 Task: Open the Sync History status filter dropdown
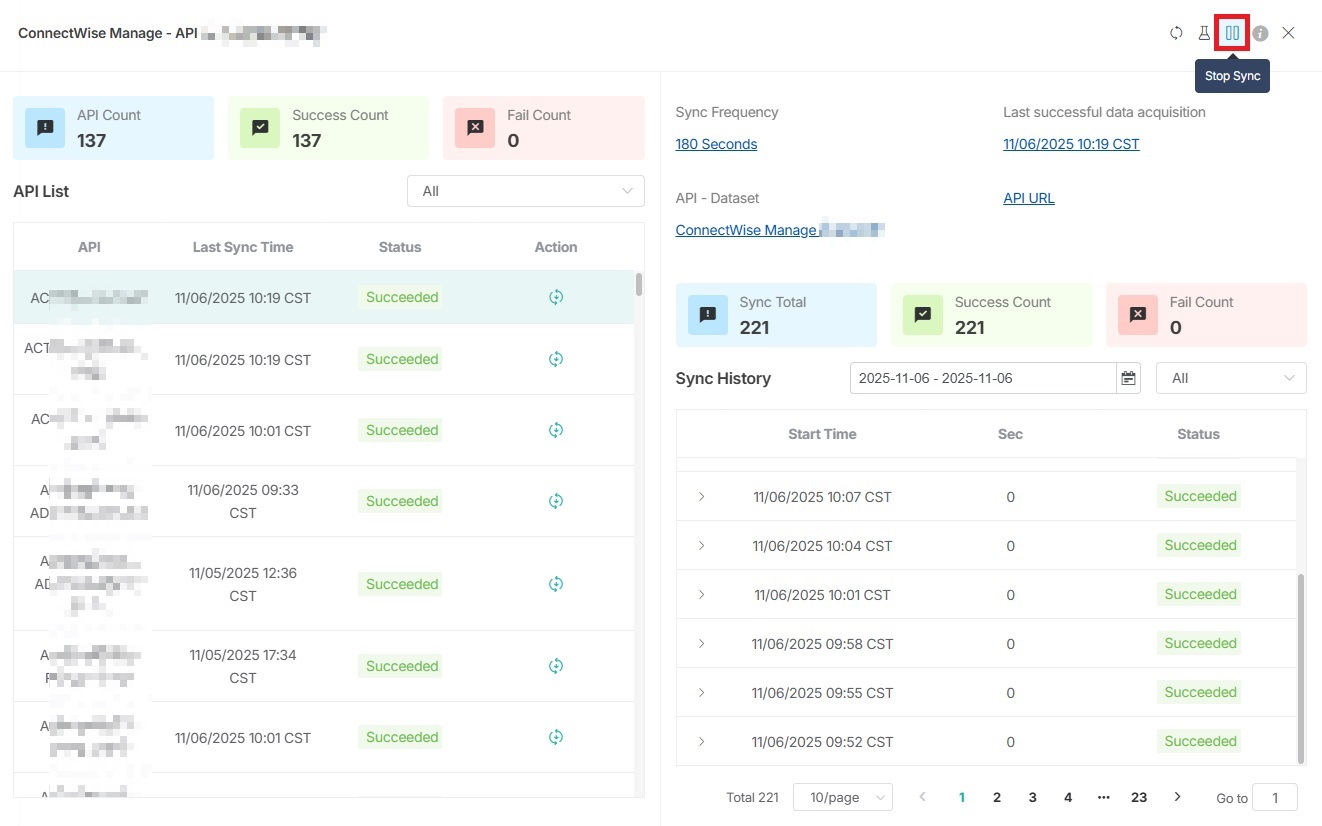(x=1230, y=378)
